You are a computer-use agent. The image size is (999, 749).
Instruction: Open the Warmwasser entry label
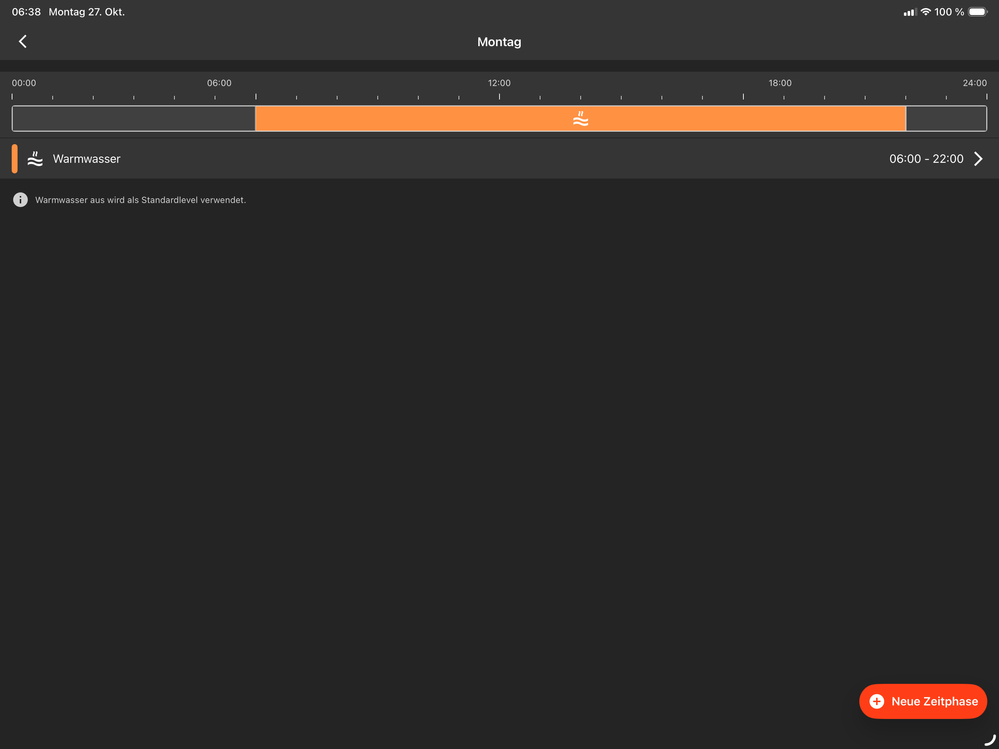tap(86, 159)
